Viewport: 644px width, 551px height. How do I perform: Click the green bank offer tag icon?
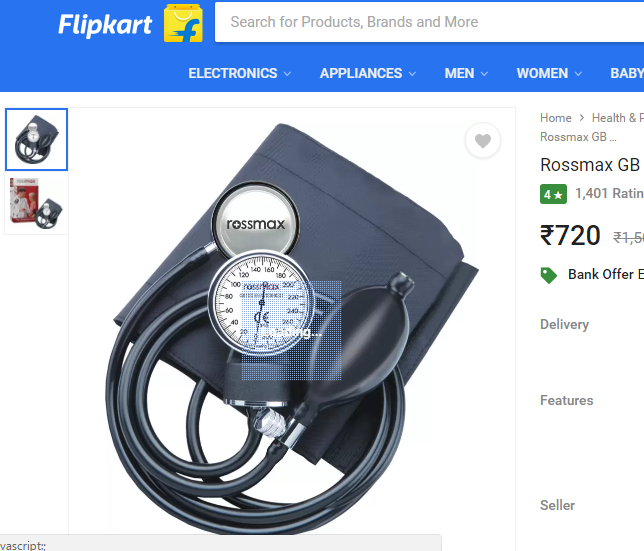point(549,275)
